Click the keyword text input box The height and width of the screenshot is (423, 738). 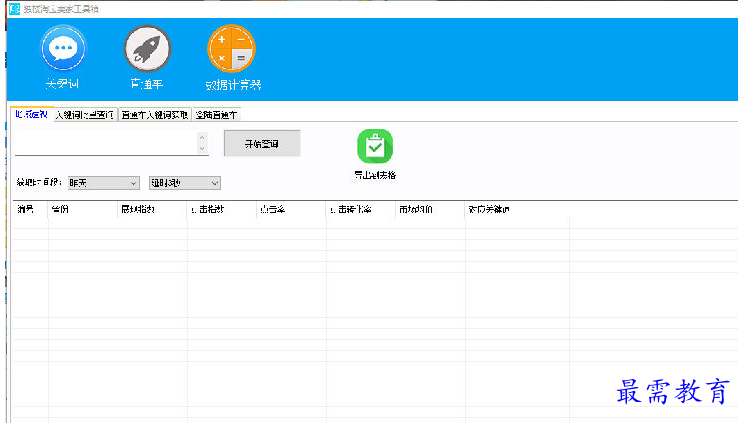pyautogui.click(x=105, y=143)
